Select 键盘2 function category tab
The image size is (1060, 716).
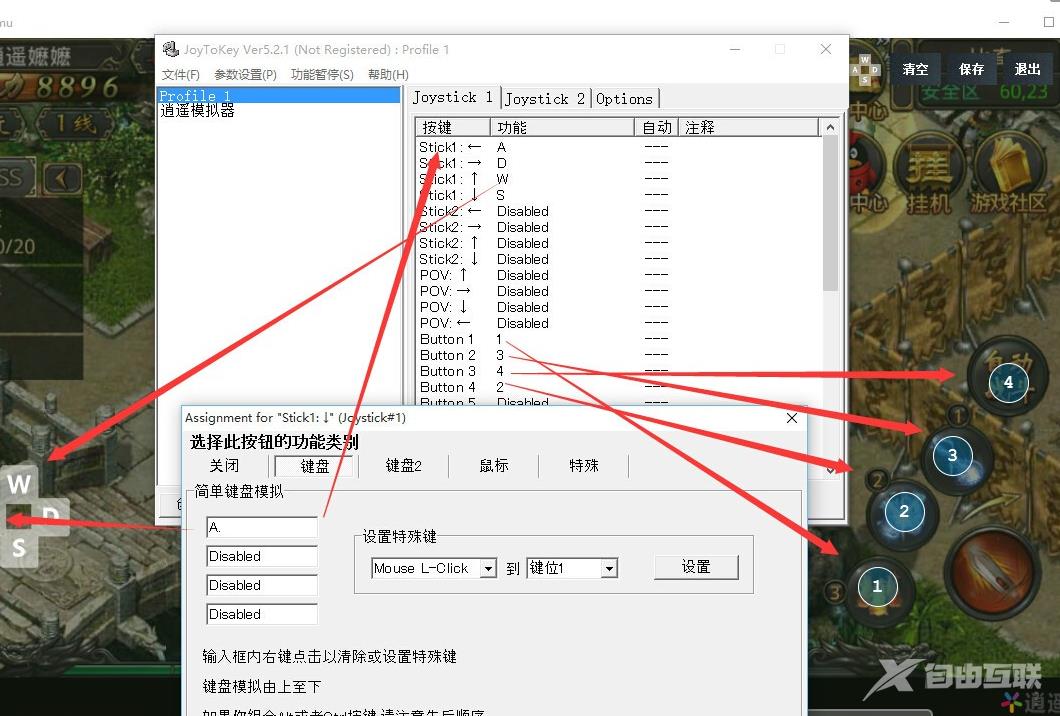pyautogui.click(x=404, y=466)
